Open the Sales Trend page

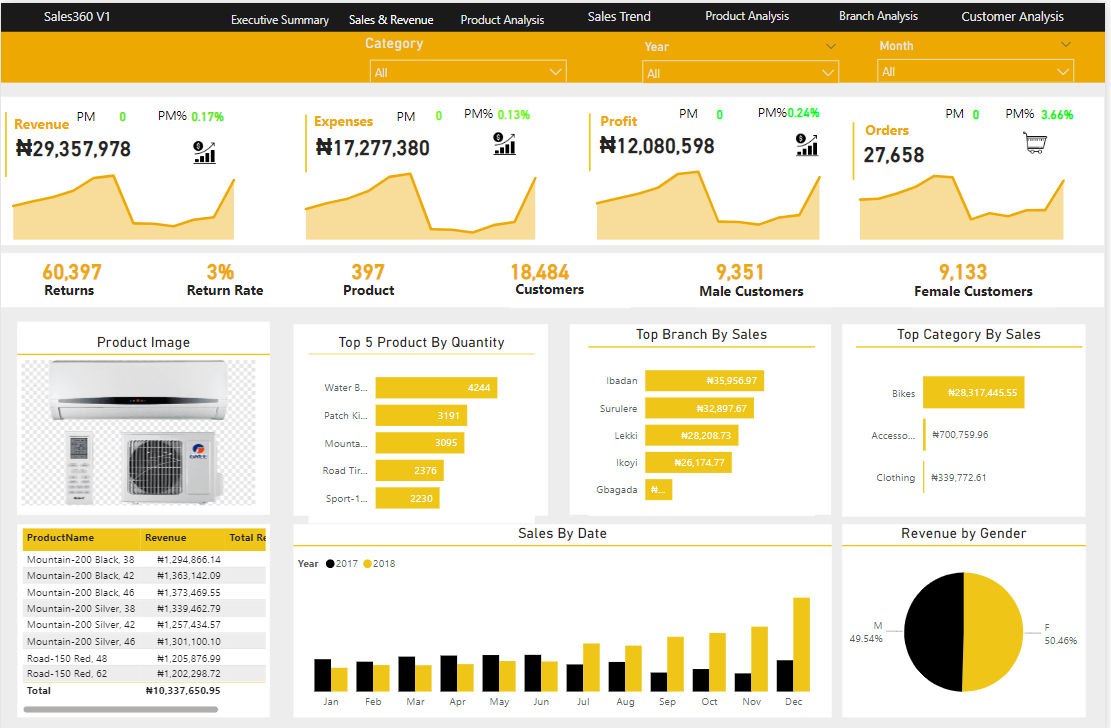(619, 17)
